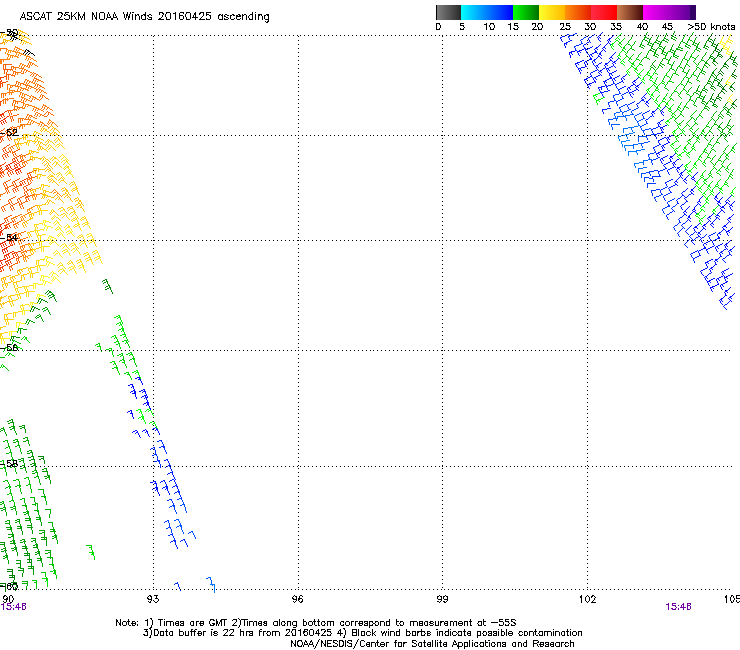Click the longitude label '93'
The image size is (740, 650).
coord(153,599)
